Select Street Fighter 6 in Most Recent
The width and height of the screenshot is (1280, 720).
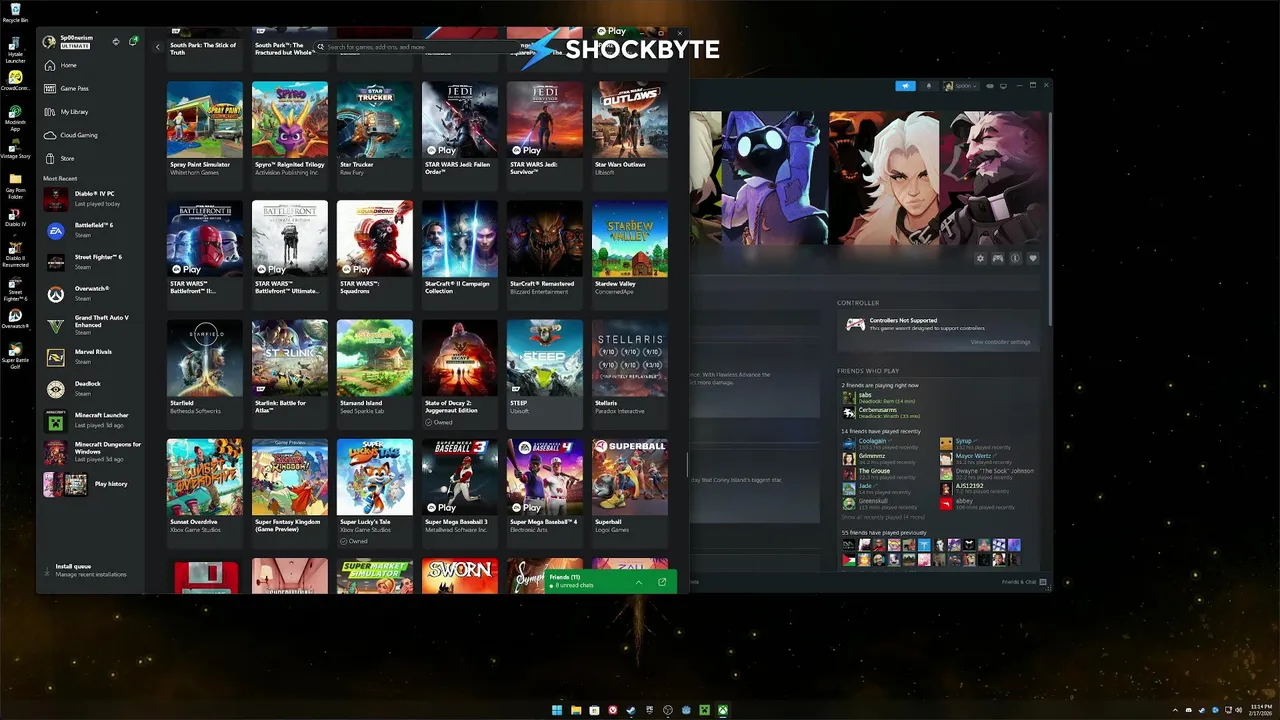click(x=91, y=262)
